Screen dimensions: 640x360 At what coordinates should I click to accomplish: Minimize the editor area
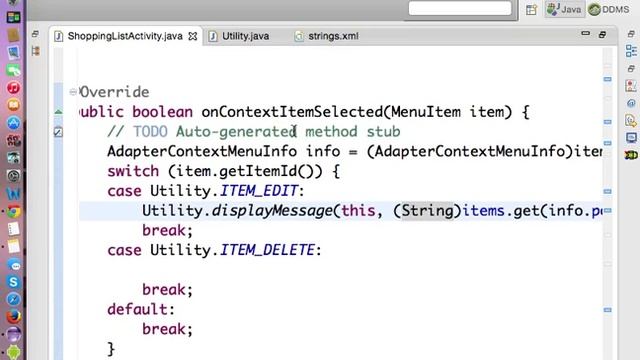pos(585,33)
